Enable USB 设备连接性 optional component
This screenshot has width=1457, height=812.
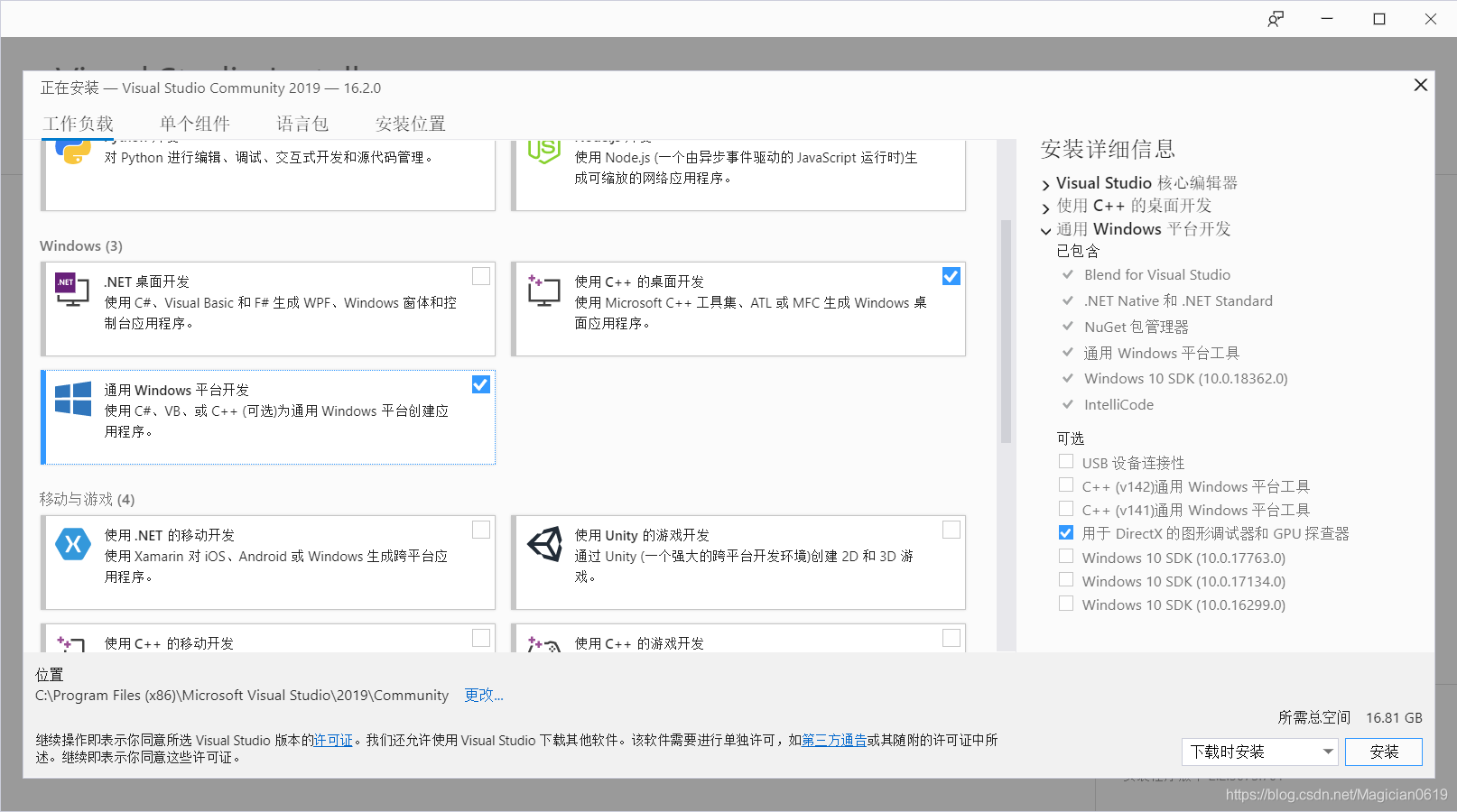[1066, 461]
